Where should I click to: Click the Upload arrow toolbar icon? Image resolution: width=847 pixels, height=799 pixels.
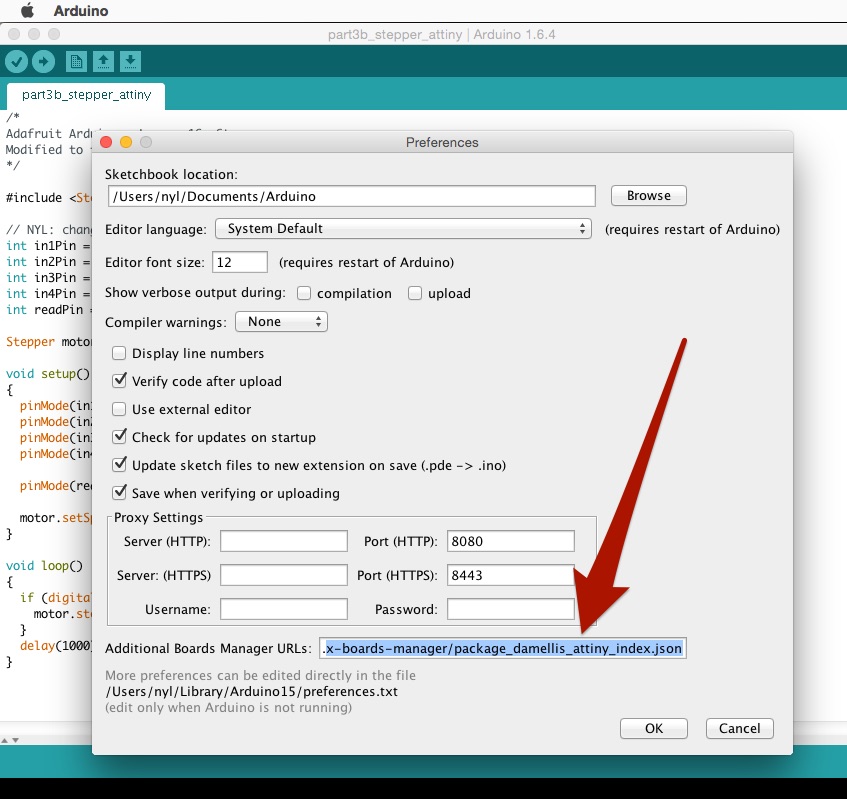click(44, 62)
